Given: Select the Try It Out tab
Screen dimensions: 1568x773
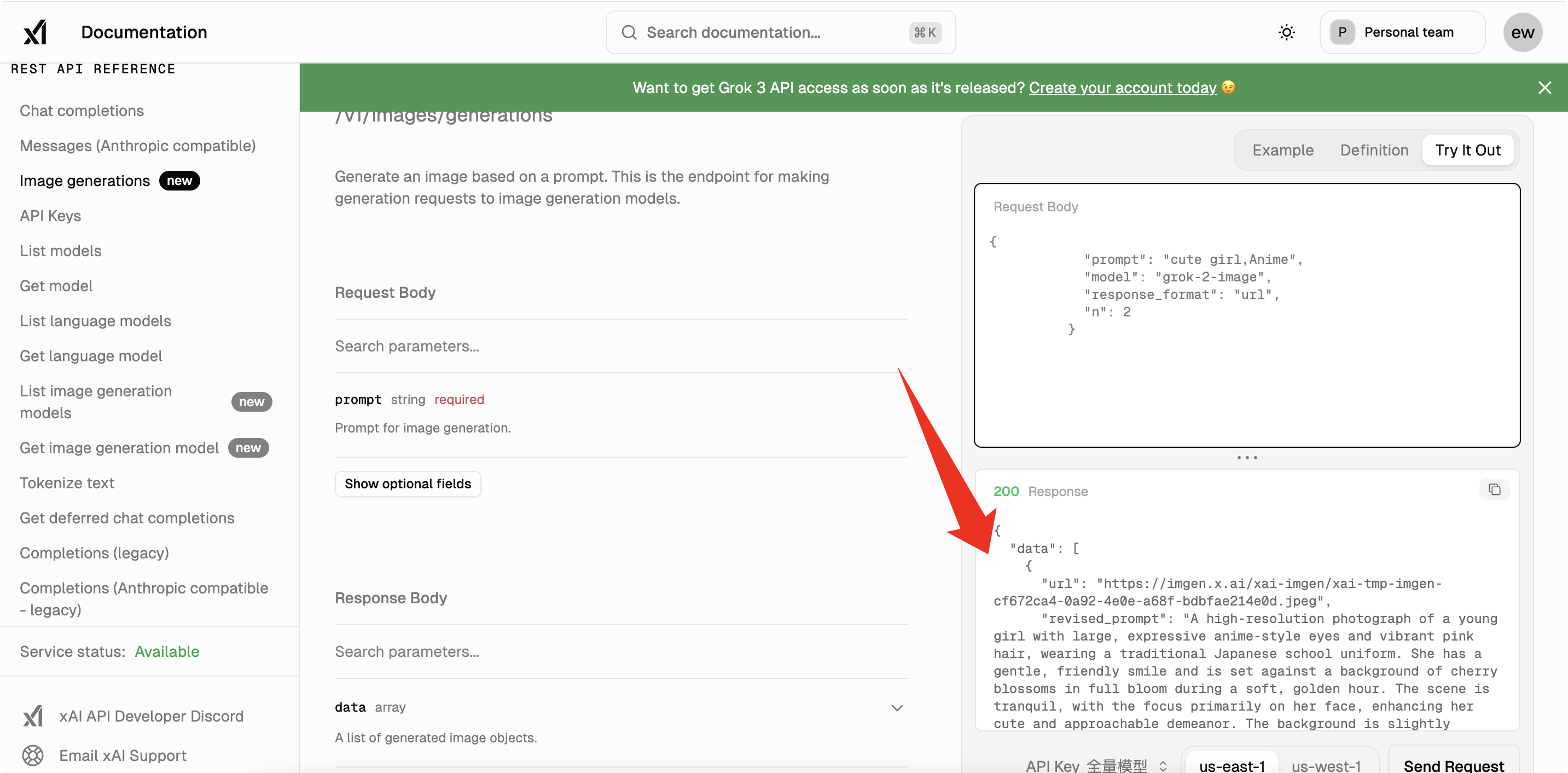Looking at the screenshot, I should [1467, 151].
